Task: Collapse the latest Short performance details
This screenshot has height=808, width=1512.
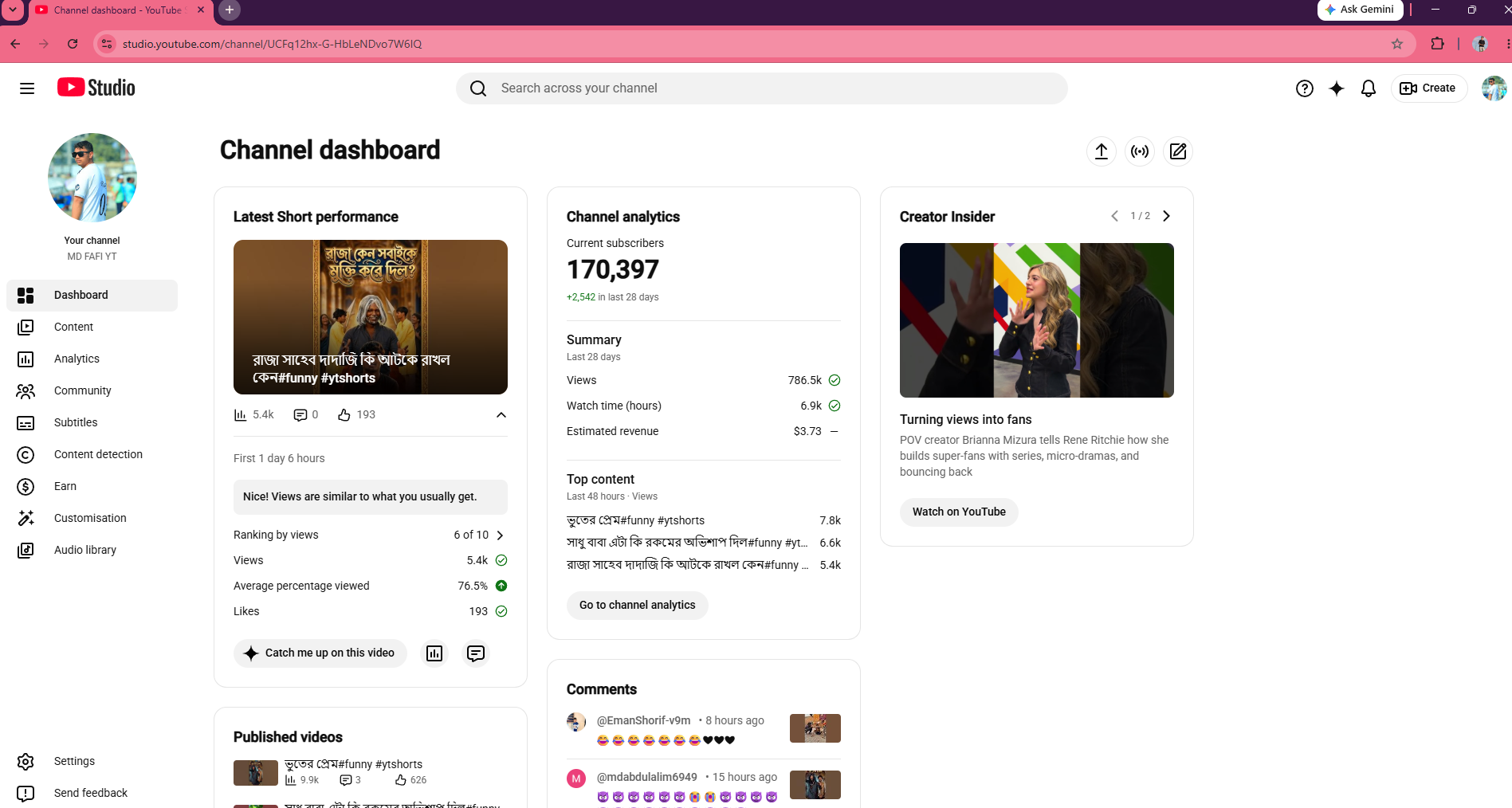Action: pyautogui.click(x=501, y=415)
